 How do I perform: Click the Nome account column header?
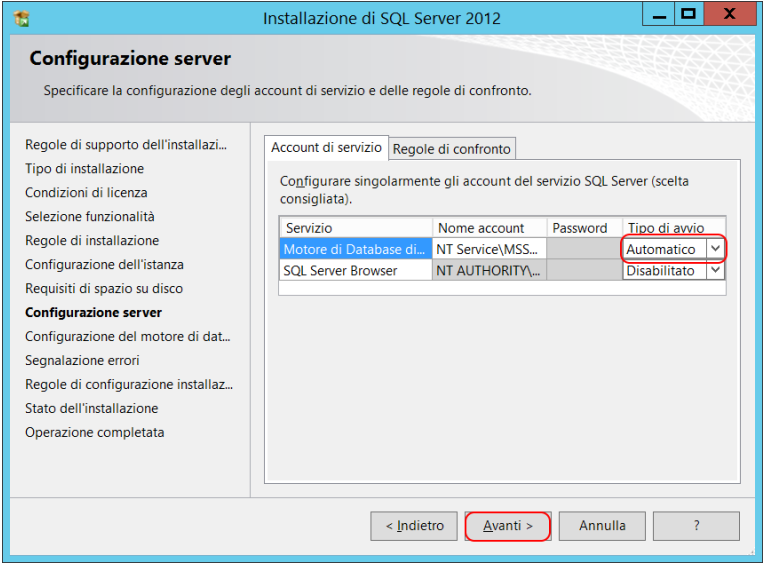pyautogui.click(x=489, y=228)
